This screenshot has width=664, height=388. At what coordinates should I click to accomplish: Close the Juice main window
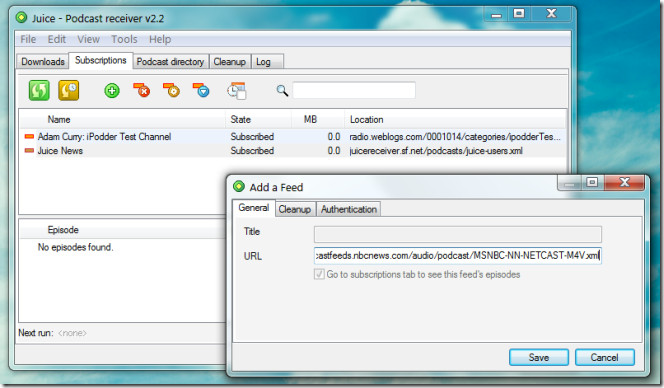pos(551,14)
